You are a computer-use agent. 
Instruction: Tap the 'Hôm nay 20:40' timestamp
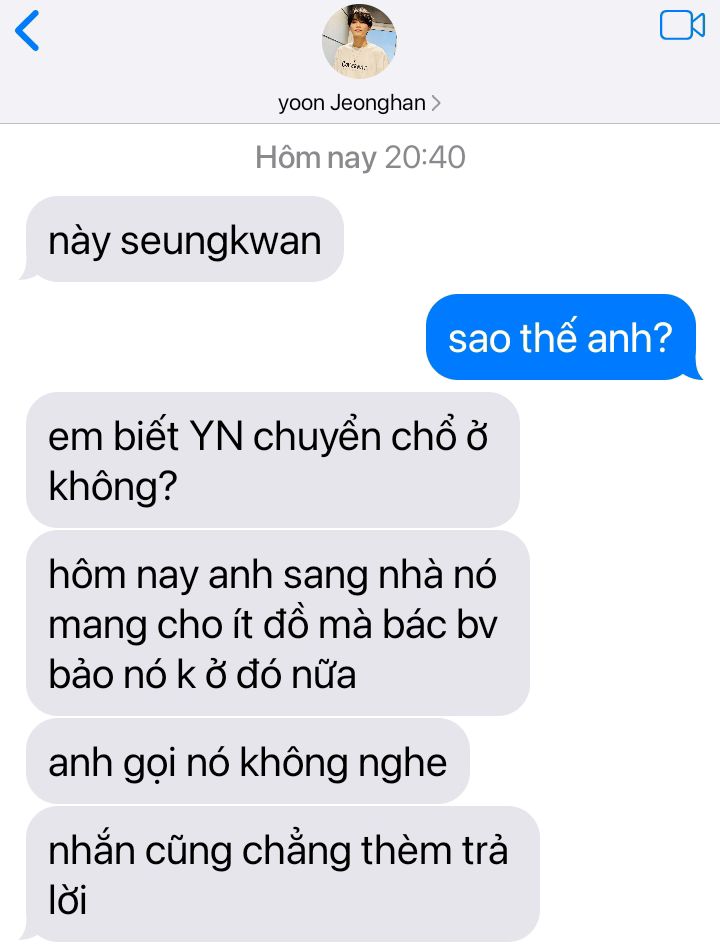(360, 157)
